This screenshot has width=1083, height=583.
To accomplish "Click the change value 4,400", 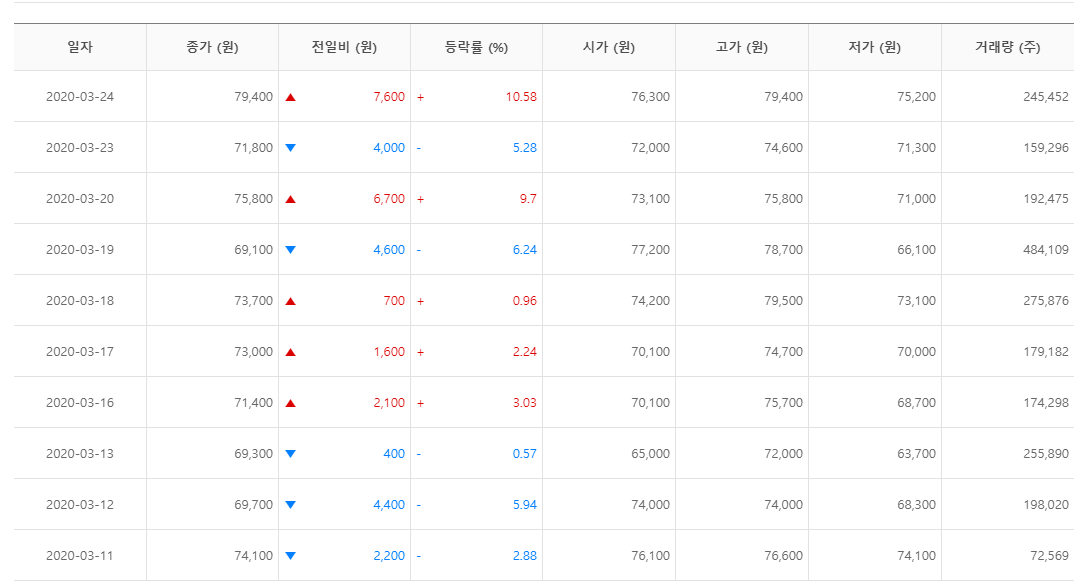I will pyautogui.click(x=389, y=505).
